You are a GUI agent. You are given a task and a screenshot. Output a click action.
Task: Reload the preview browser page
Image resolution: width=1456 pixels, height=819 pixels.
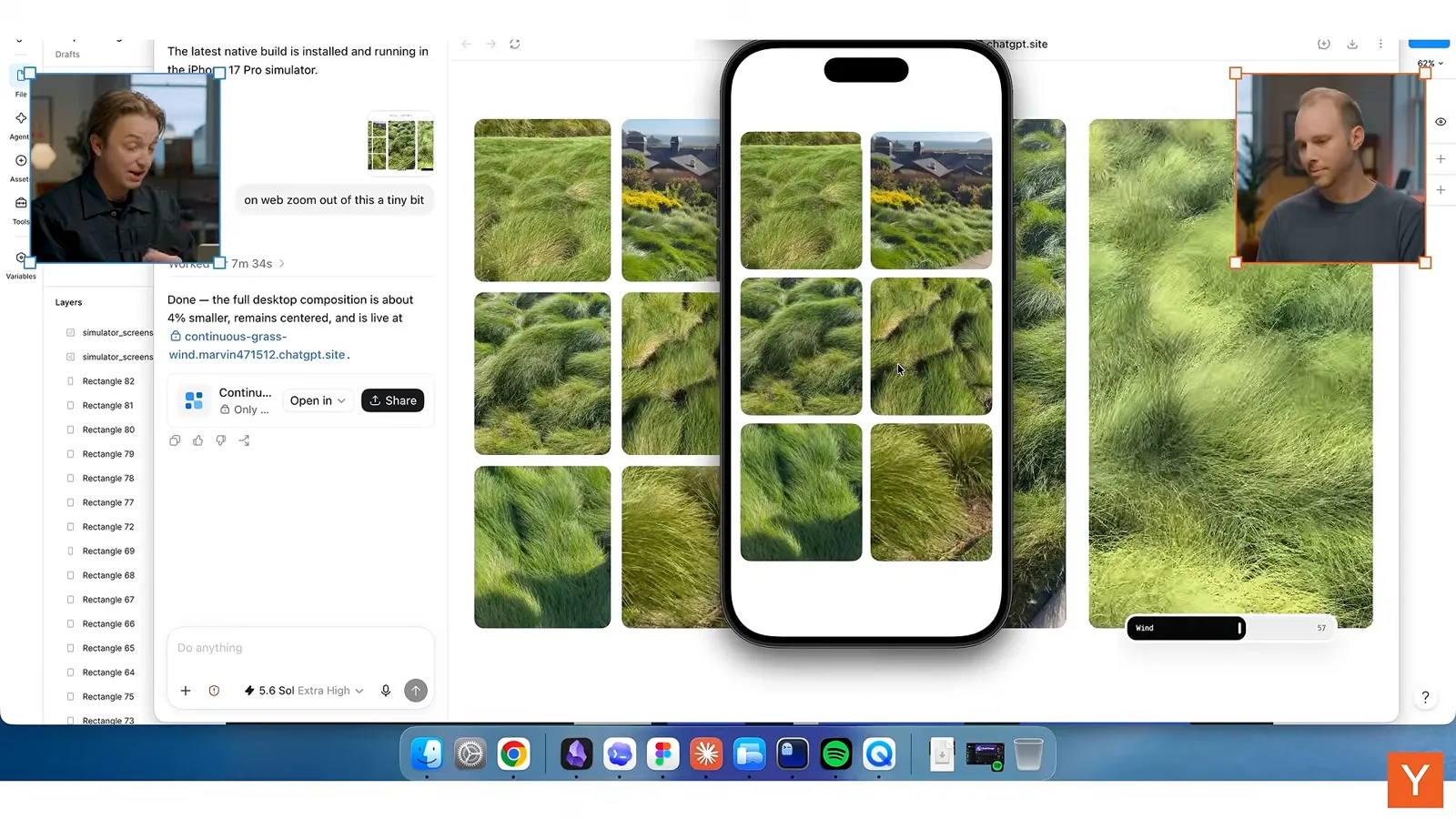click(515, 44)
